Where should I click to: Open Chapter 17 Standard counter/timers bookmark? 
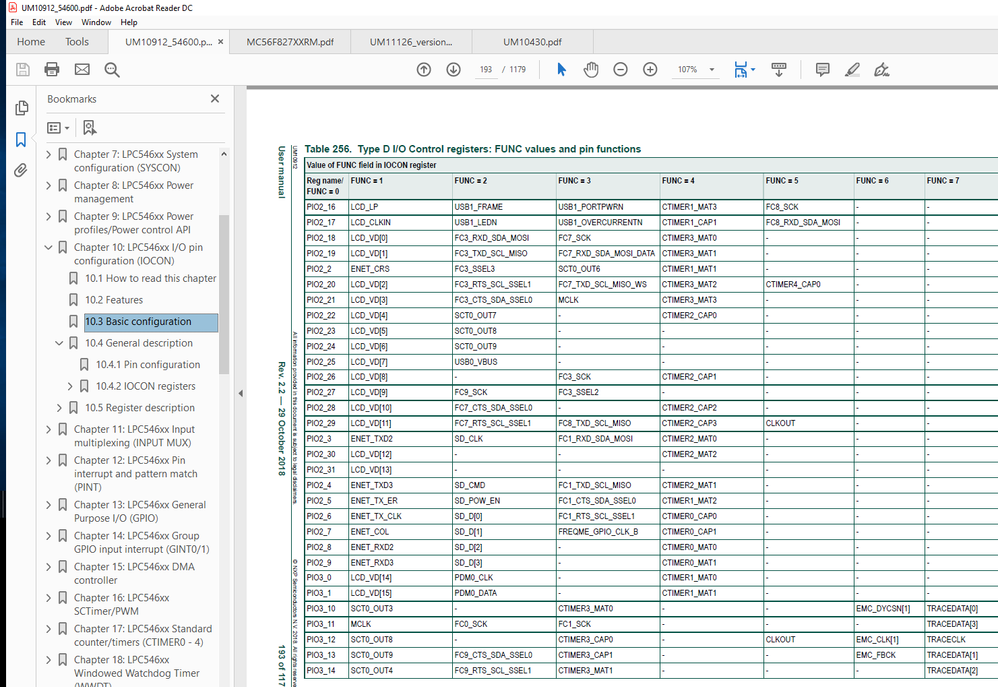[143, 635]
